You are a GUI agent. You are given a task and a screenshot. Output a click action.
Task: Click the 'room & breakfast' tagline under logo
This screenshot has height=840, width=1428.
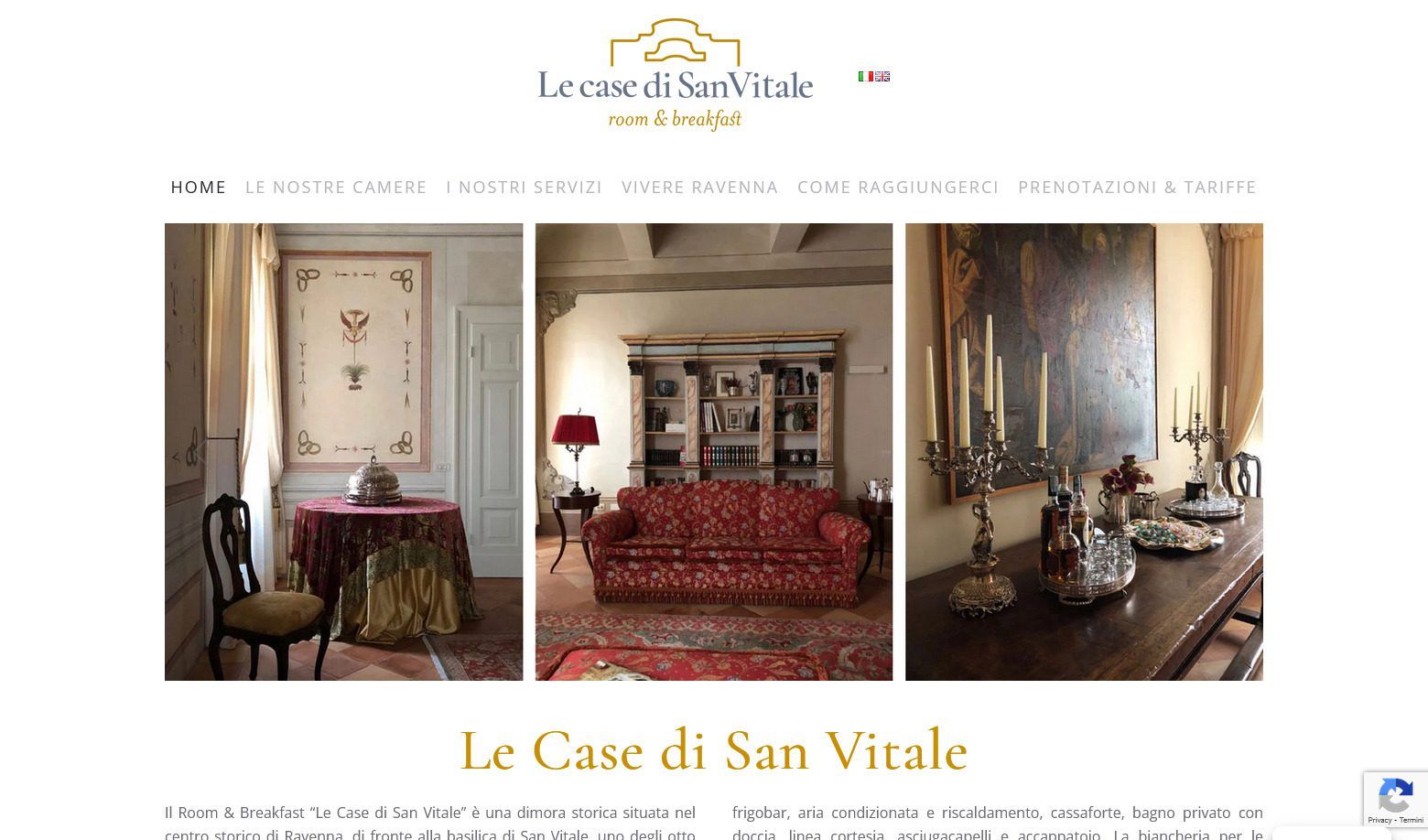[x=675, y=119]
